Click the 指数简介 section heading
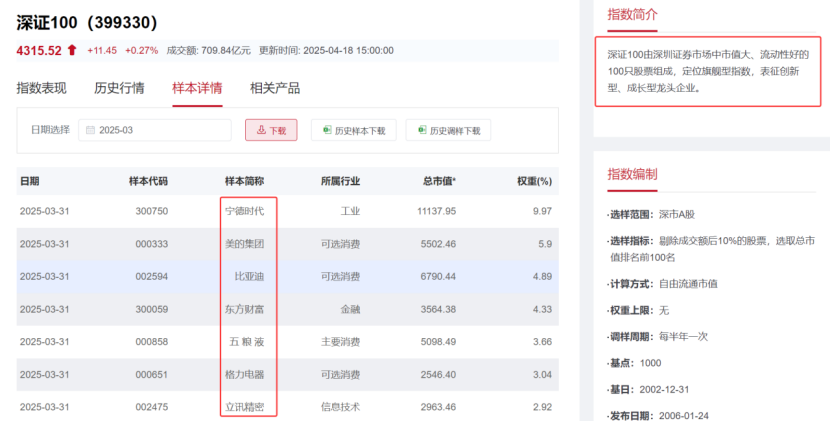 pyautogui.click(x=633, y=14)
